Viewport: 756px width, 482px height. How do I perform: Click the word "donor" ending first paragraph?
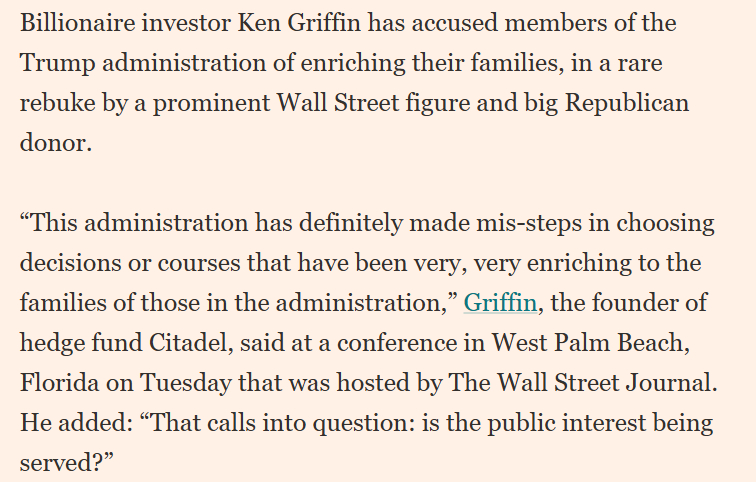52,143
